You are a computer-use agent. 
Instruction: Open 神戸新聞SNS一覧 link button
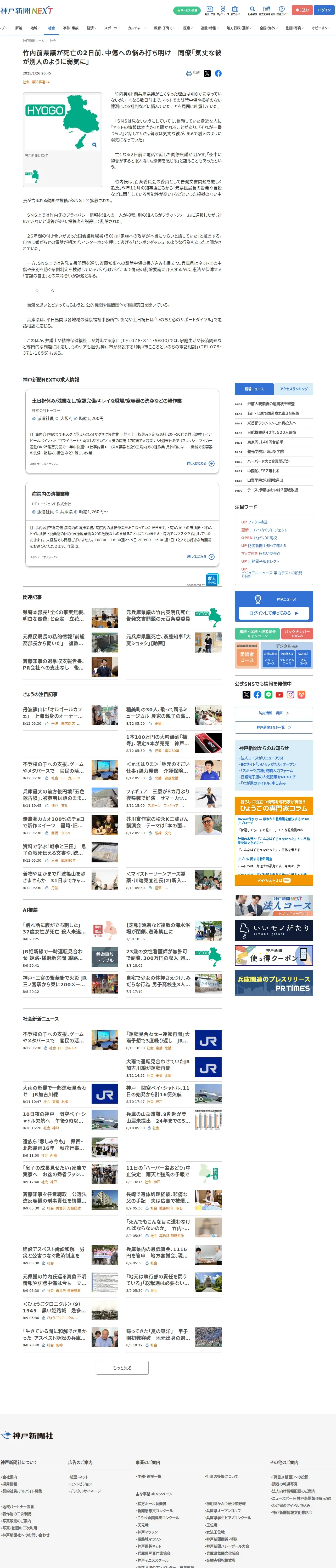click(x=274, y=727)
